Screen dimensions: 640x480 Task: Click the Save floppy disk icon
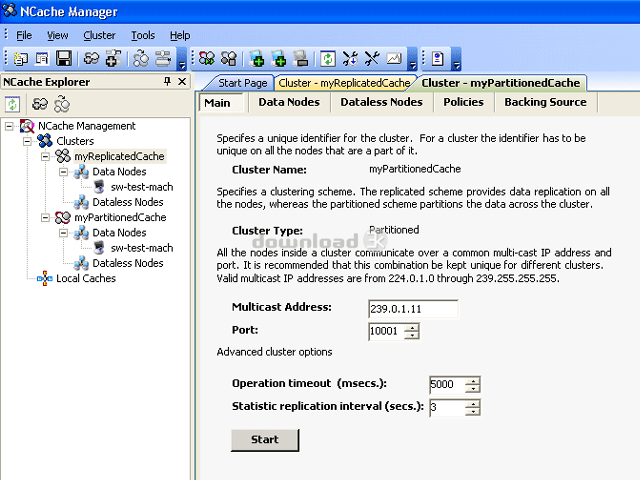[x=64, y=59]
